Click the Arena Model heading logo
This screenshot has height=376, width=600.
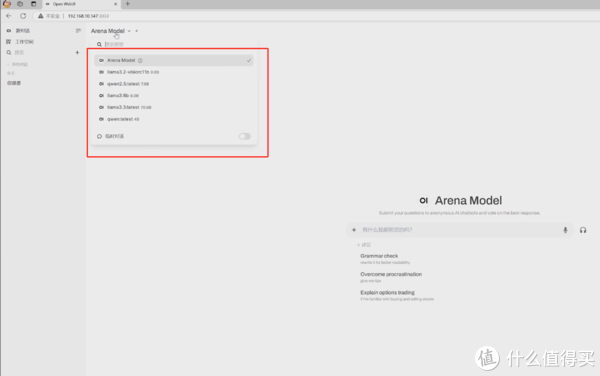point(423,200)
